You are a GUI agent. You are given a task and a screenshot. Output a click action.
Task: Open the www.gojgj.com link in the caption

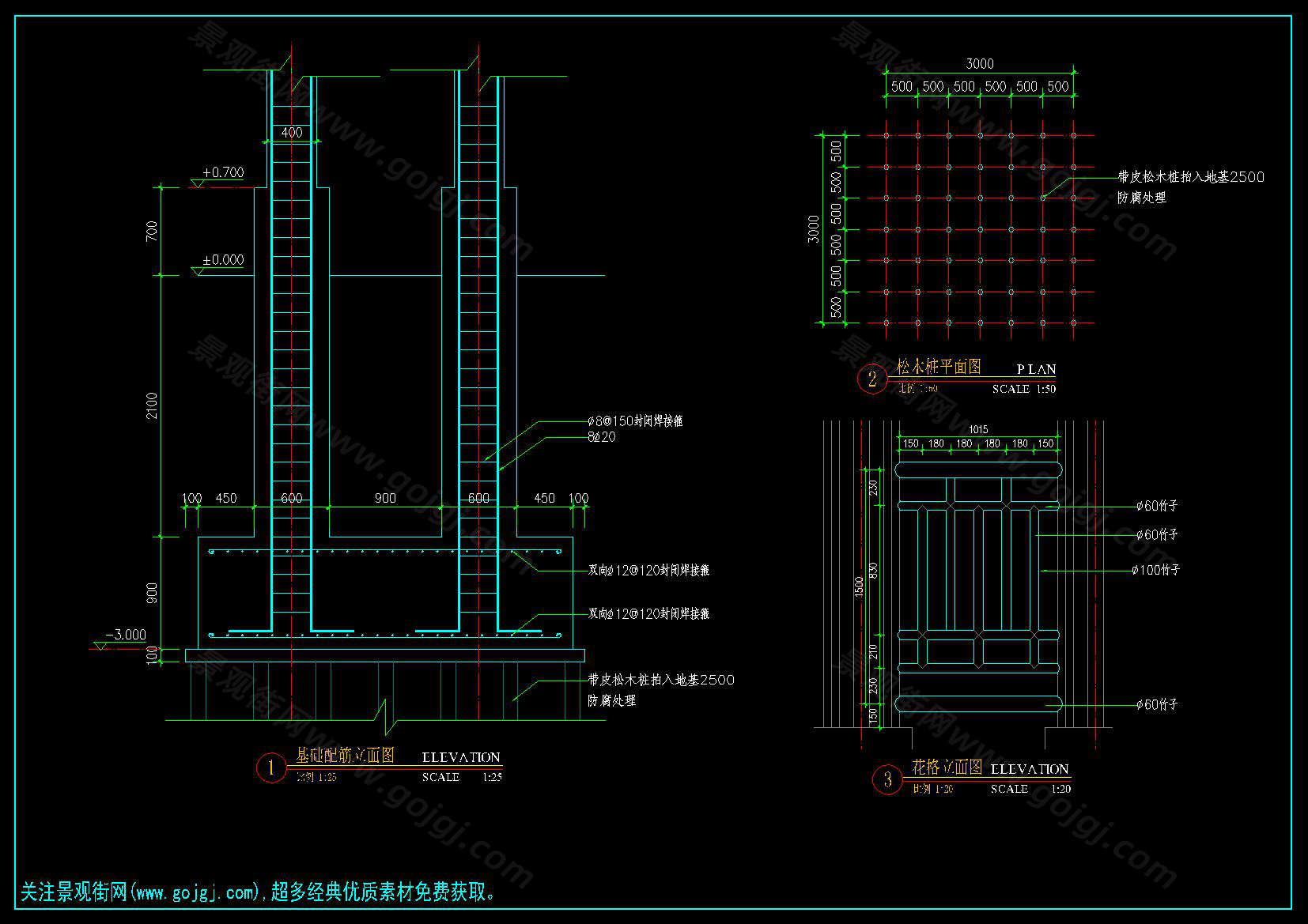click(x=195, y=893)
